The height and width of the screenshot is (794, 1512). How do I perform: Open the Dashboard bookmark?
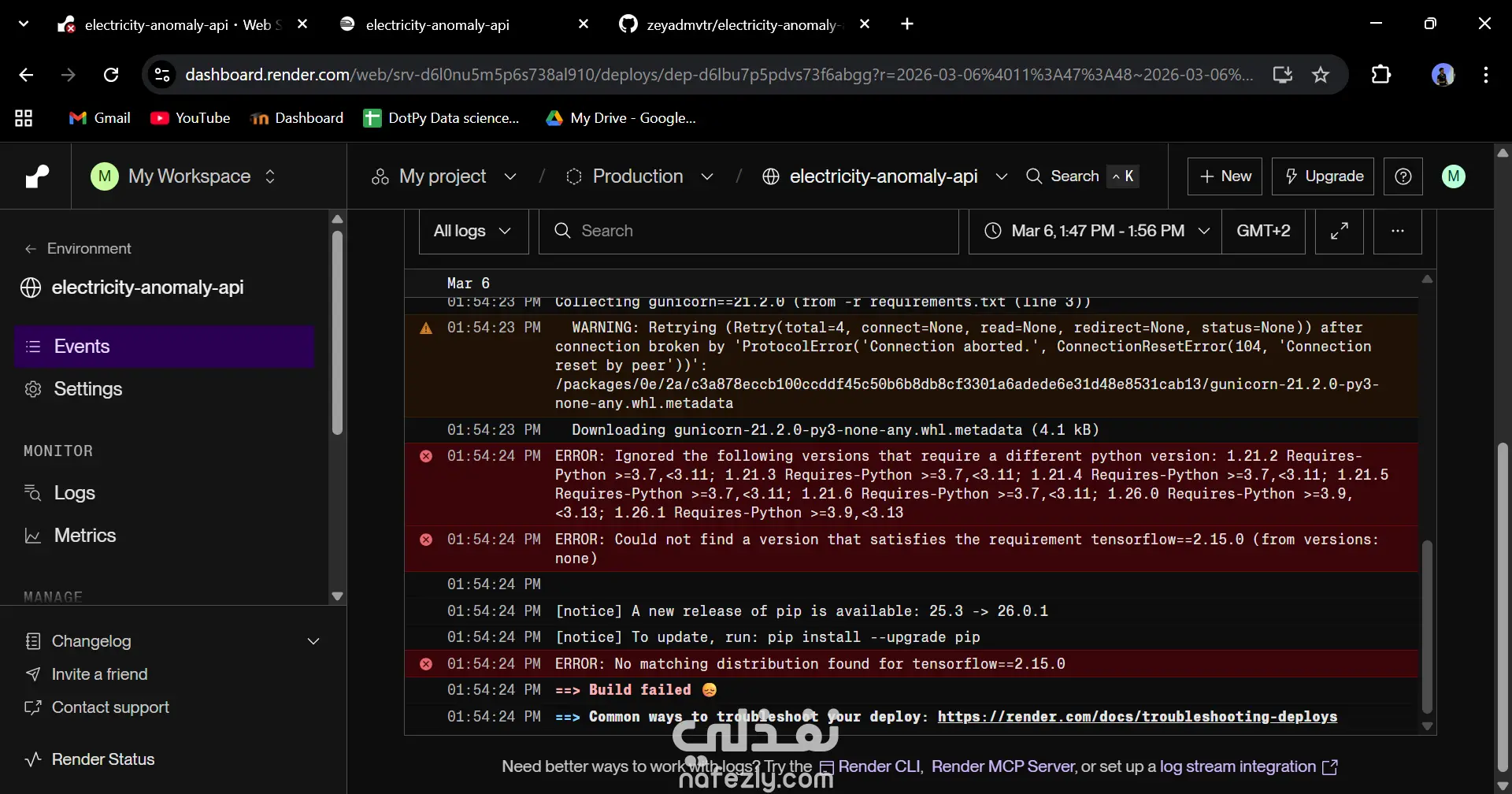(297, 118)
